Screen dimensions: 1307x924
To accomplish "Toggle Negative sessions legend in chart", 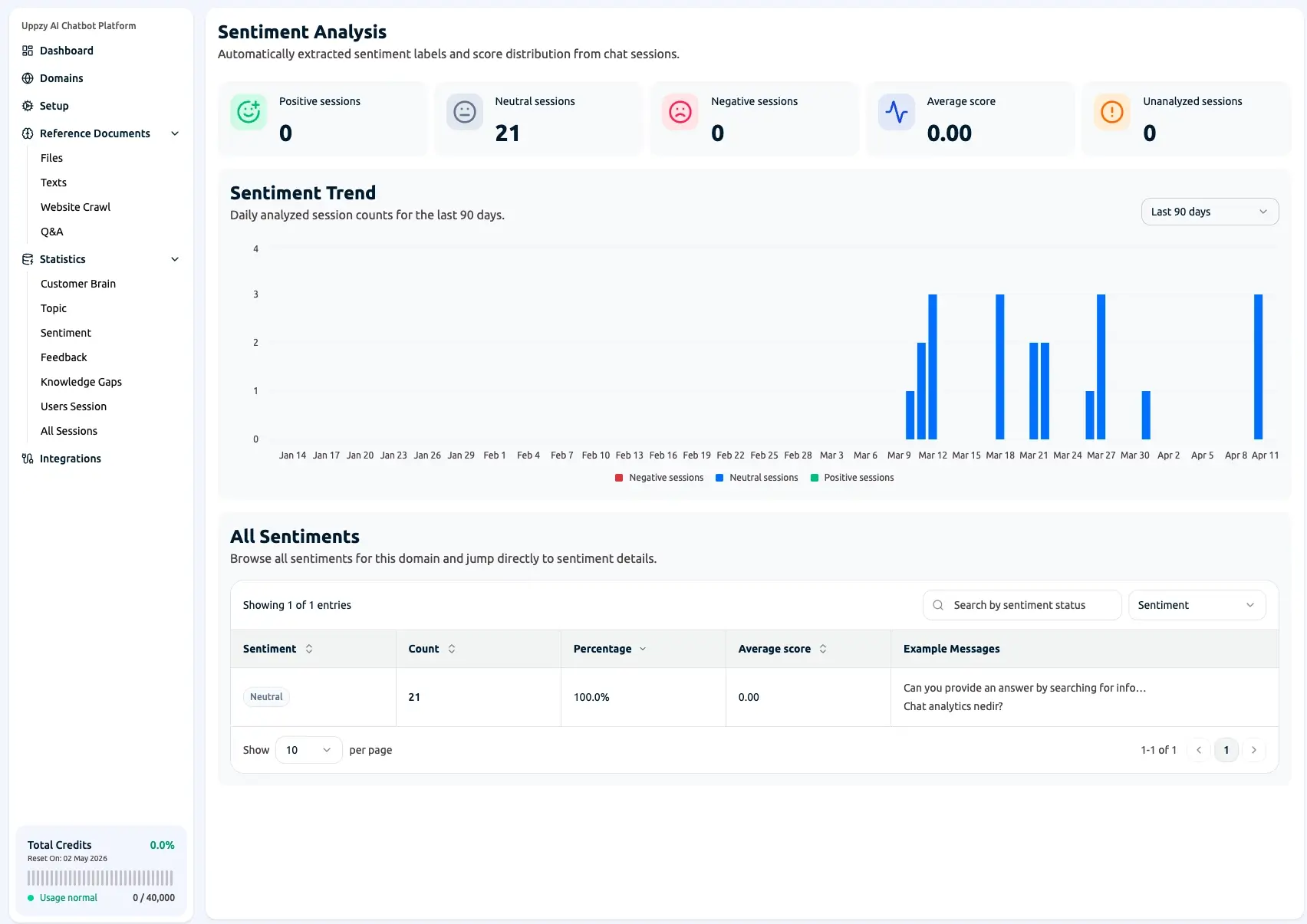I will 659,478.
